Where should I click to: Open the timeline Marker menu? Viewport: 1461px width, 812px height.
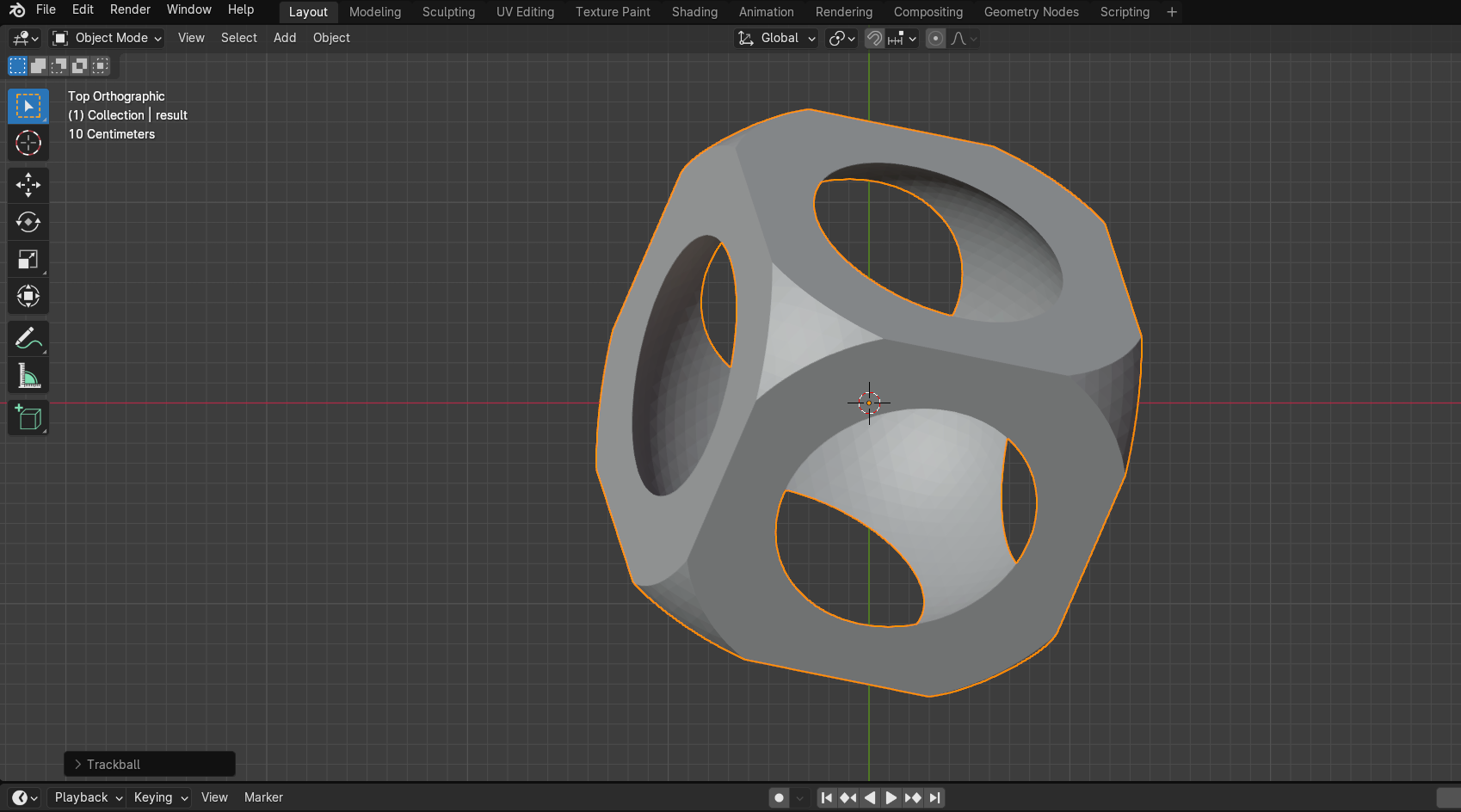coord(263,797)
